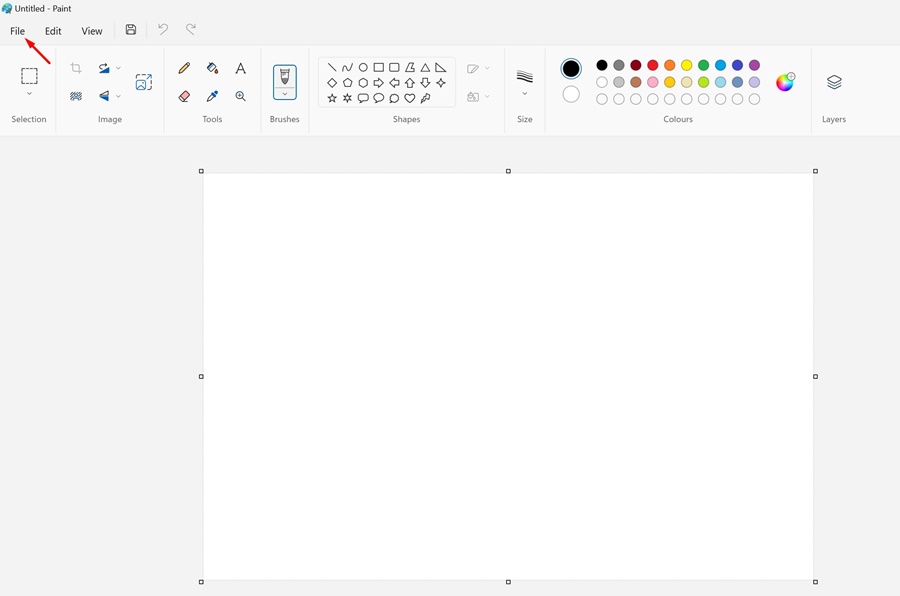Pick the Fill bucket tool
Image resolution: width=900 pixels, height=596 pixels.
tap(212, 68)
